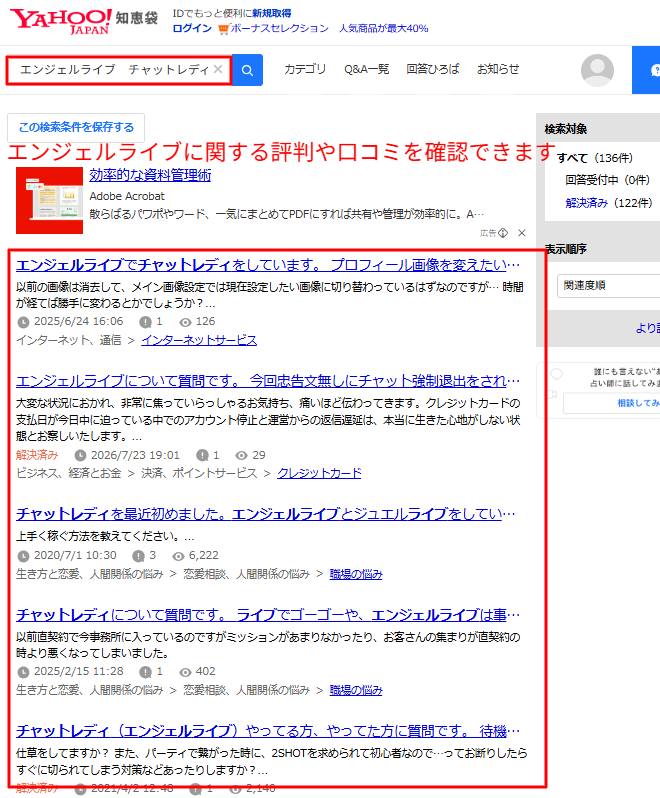Viewport: 660px width, 798px height.
Task: Click 職場の悩み link under 2020/7/1 result
Action: tap(356, 574)
